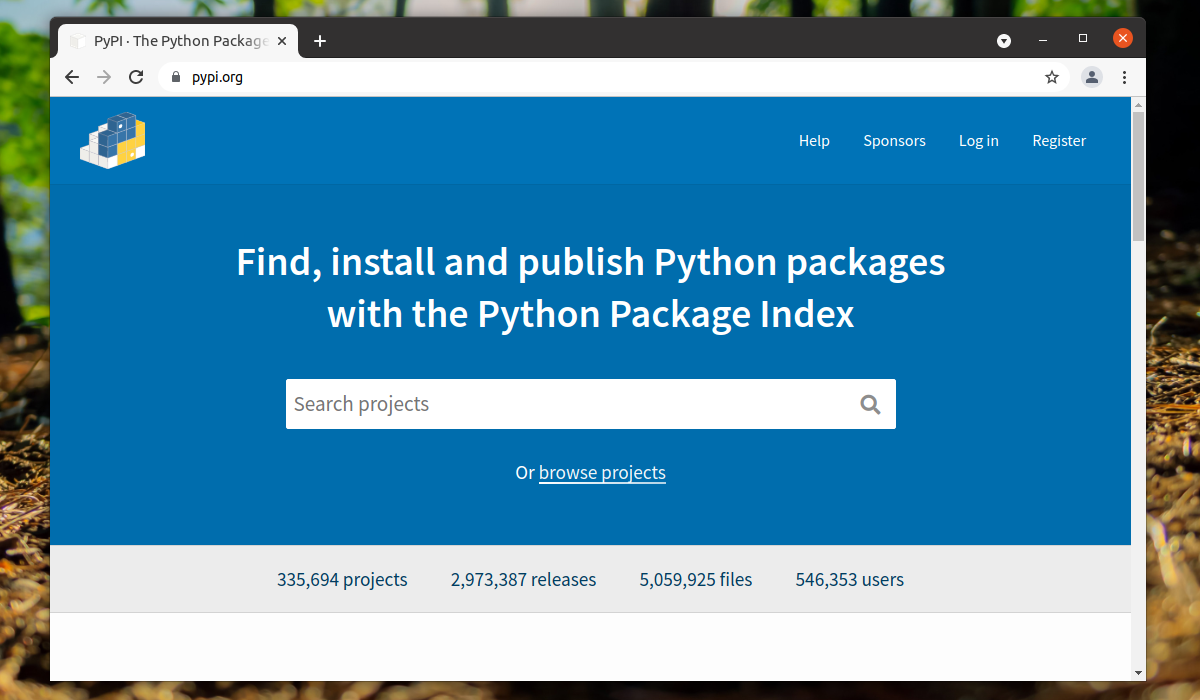Click the browser forward arrow
Viewport: 1200px width, 700px height.
pyautogui.click(x=104, y=77)
